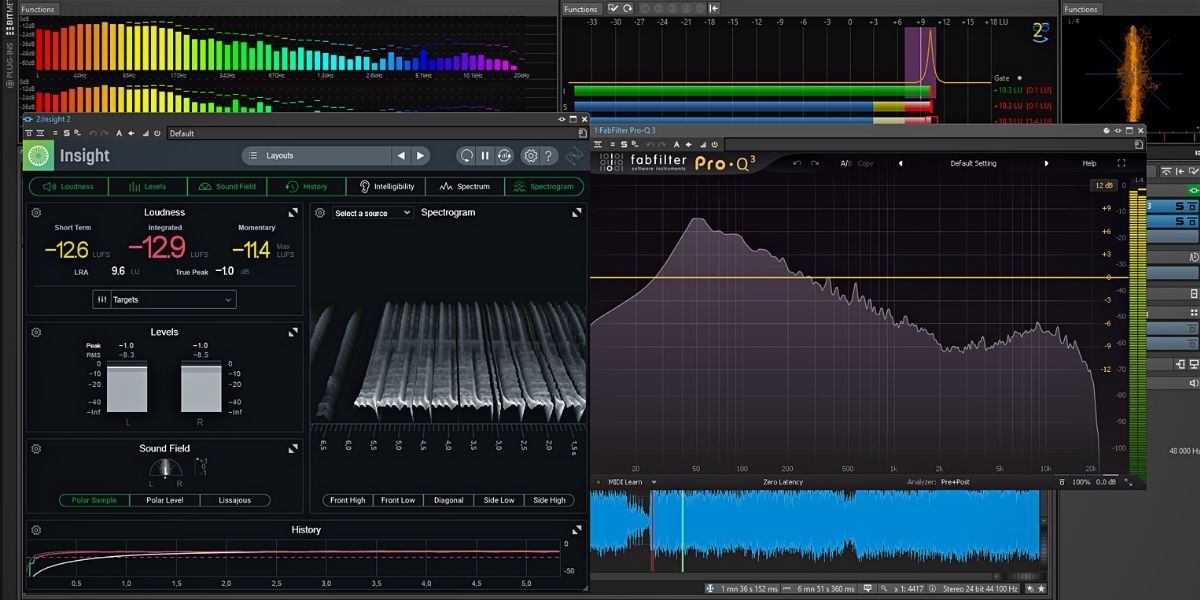
Task: Maximize the Levels panel
Action: click(293, 332)
